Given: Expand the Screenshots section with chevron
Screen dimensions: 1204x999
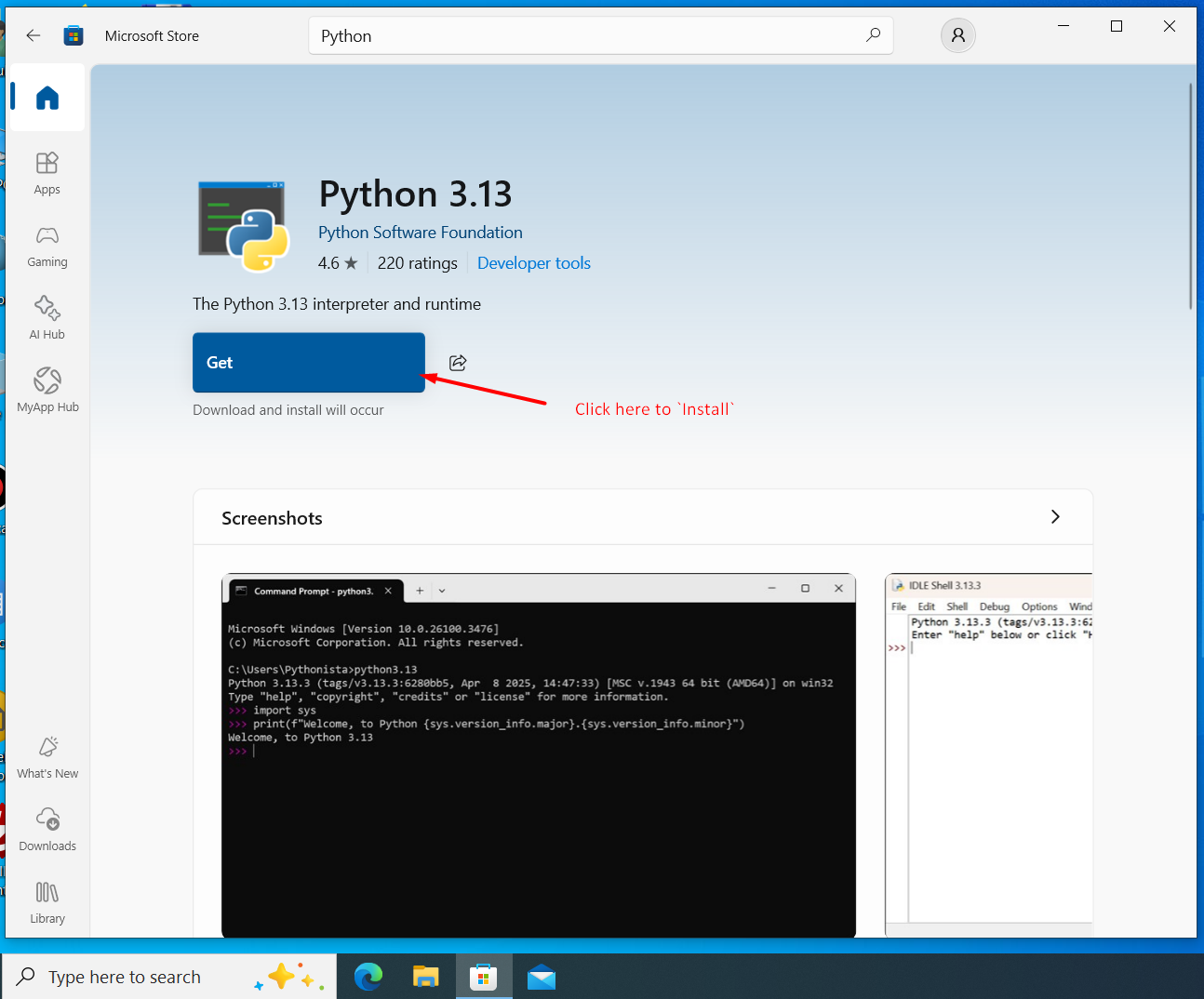Looking at the screenshot, I should [x=1055, y=517].
